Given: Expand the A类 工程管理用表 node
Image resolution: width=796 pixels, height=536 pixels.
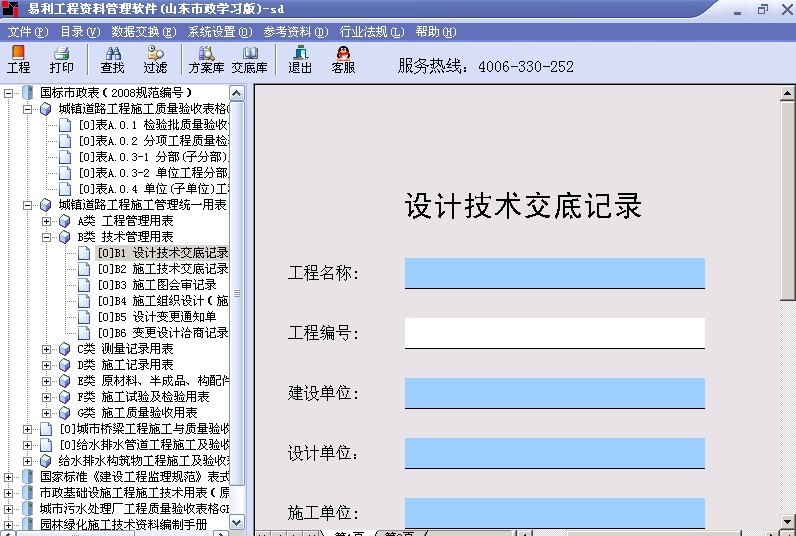Looking at the screenshot, I should click(47, 221).
